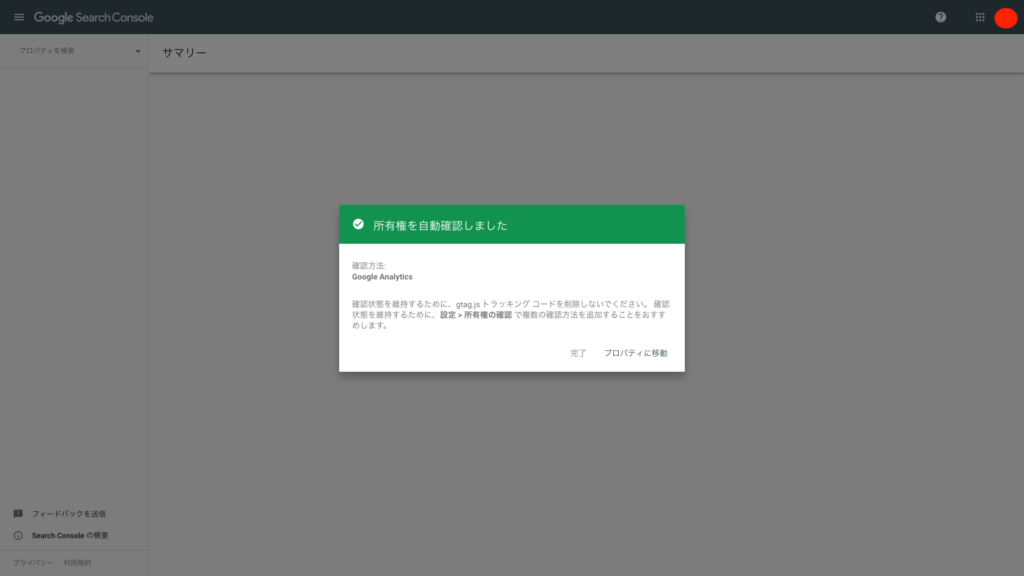Click the プロパティを検索 search field
This screenshot has width=1024, height=576.
(x=74, y=51)
